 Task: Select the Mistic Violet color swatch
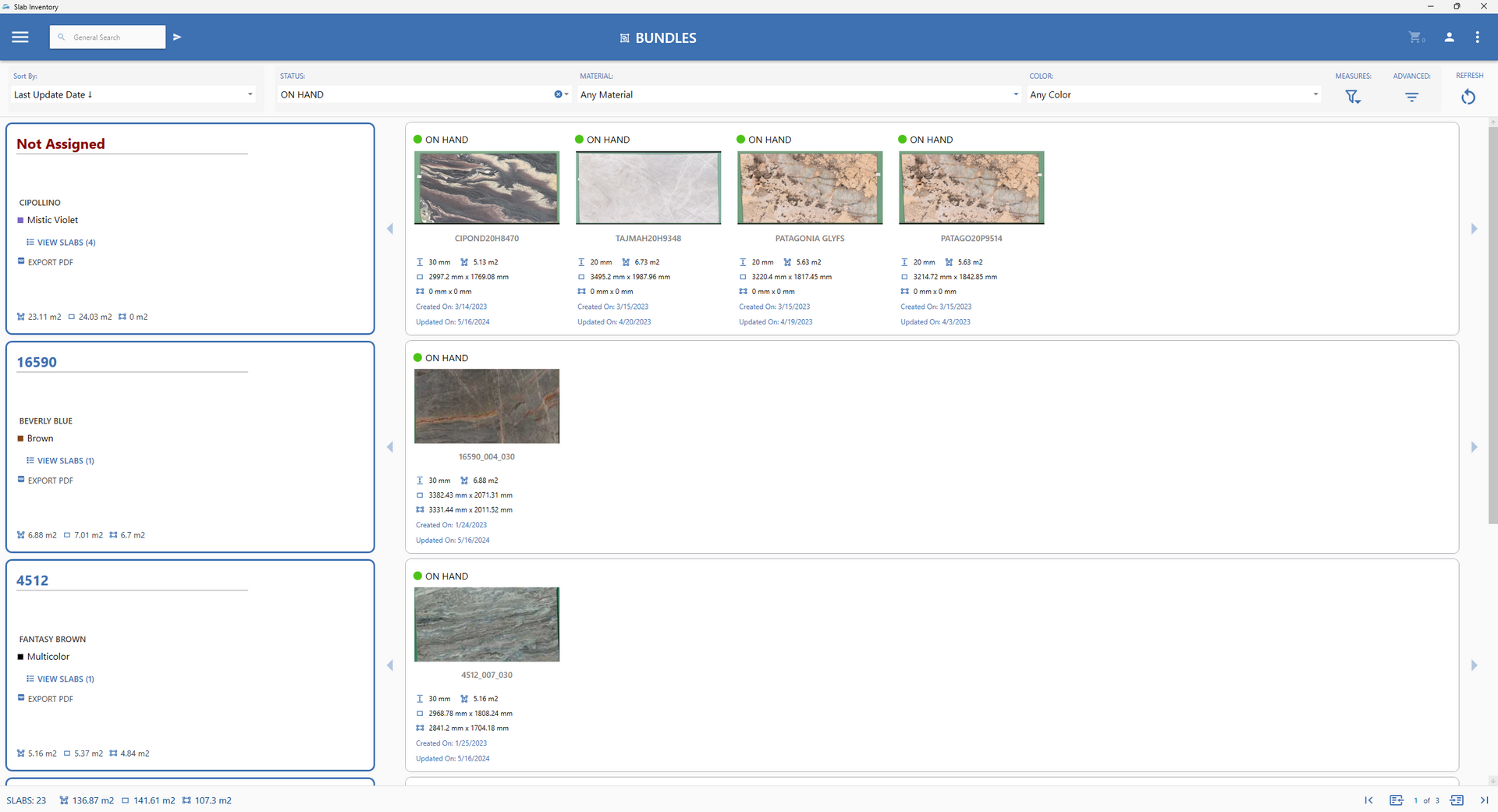21,220
